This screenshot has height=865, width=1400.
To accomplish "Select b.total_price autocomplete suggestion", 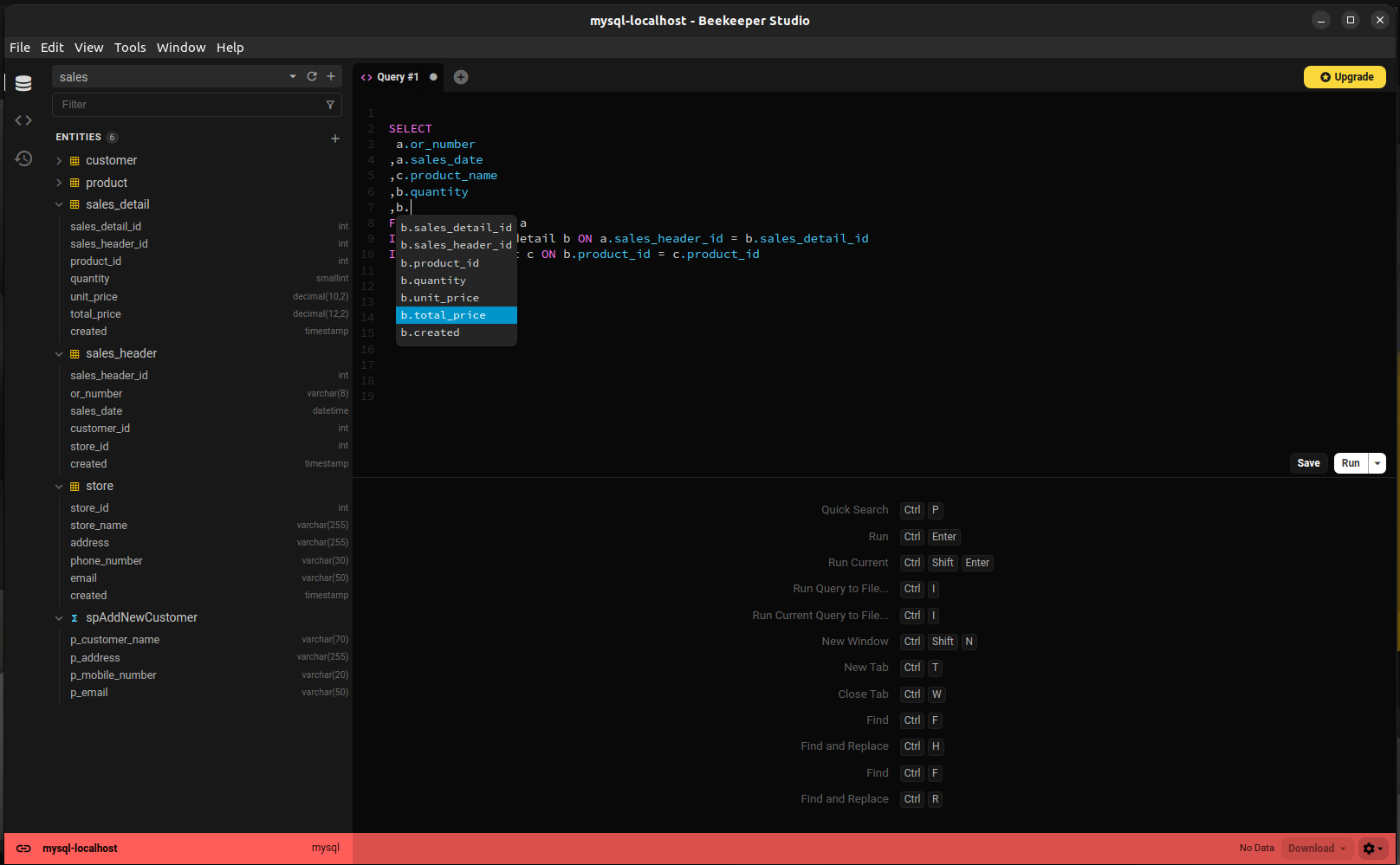I will pos(457,315).
